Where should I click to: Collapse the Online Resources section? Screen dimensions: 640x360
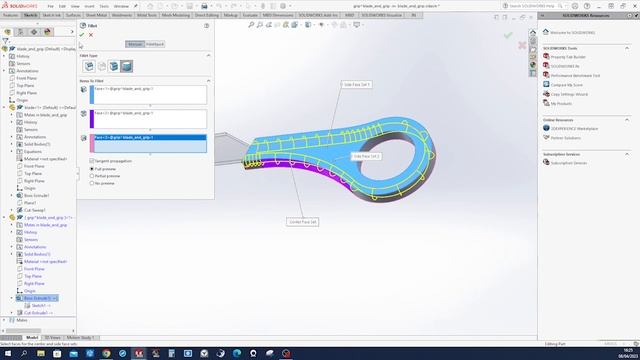coord(627,120)
